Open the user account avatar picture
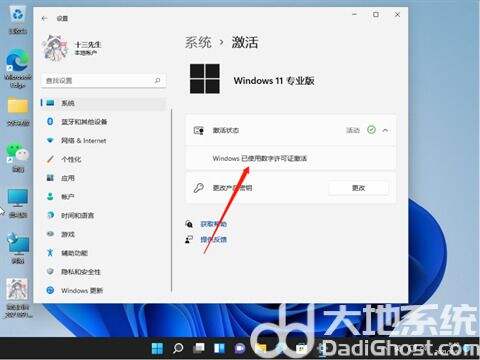 55,49
